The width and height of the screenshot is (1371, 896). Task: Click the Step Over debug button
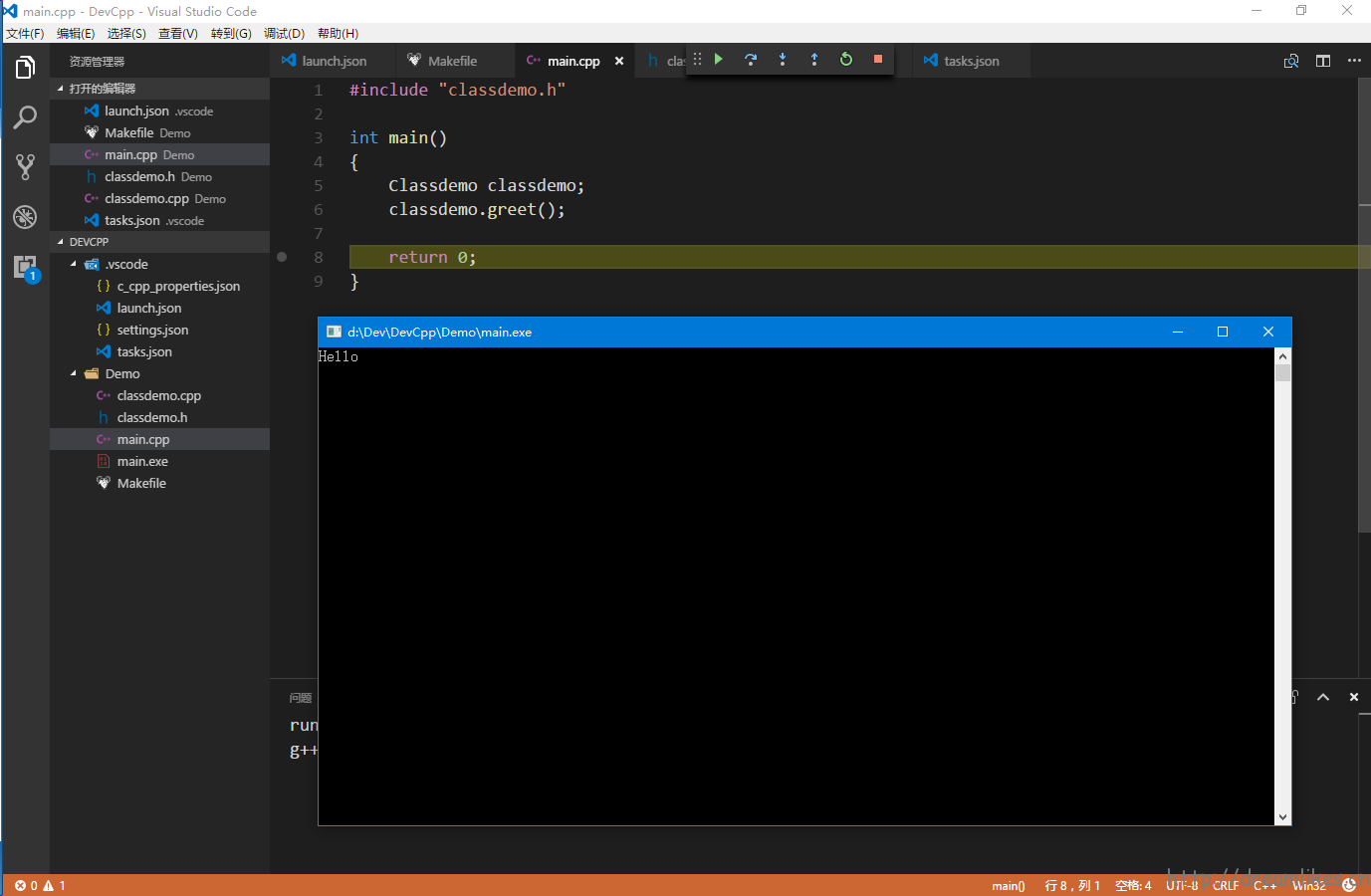(751, 60)
